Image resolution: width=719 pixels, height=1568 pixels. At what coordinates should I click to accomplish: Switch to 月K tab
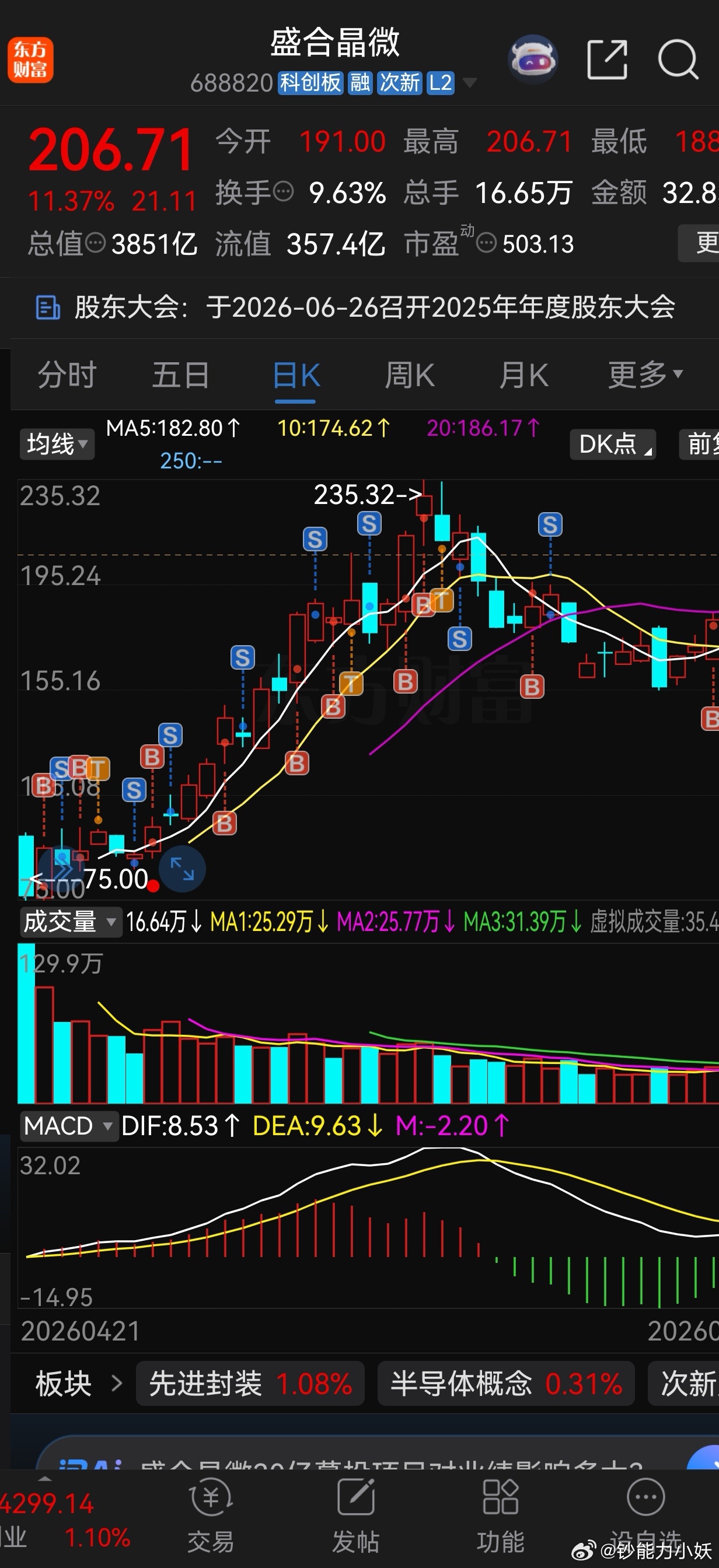click(x=523, y=375)
